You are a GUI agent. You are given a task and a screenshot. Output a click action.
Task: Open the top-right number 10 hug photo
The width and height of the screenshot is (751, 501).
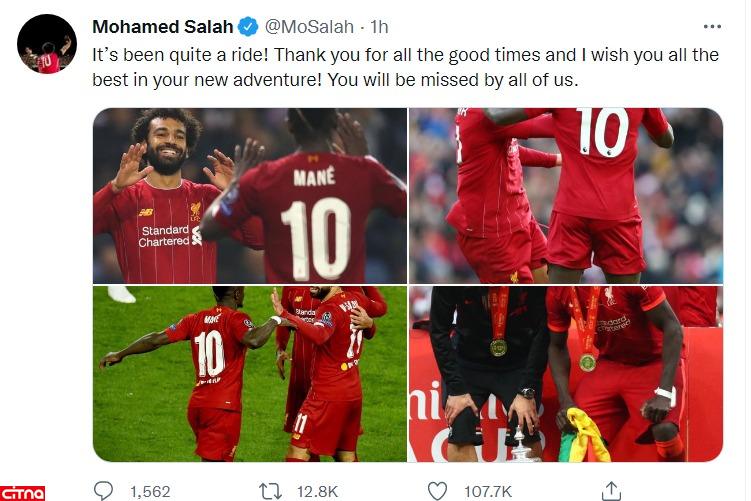[x=566, y=195]
